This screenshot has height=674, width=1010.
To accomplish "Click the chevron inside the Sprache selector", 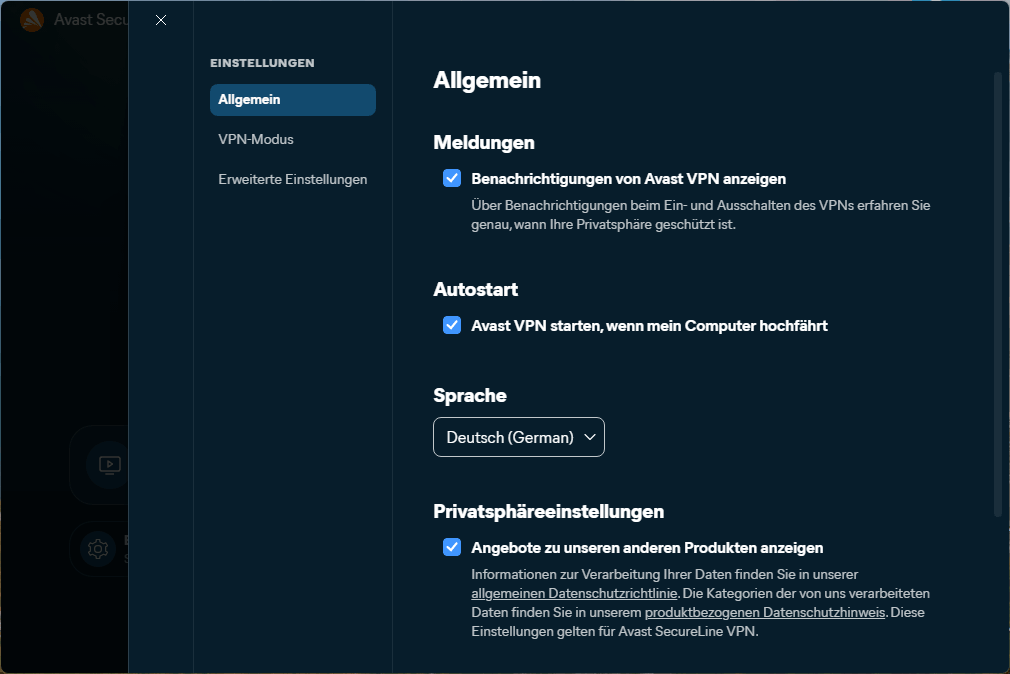I will [x=590, y=436].
